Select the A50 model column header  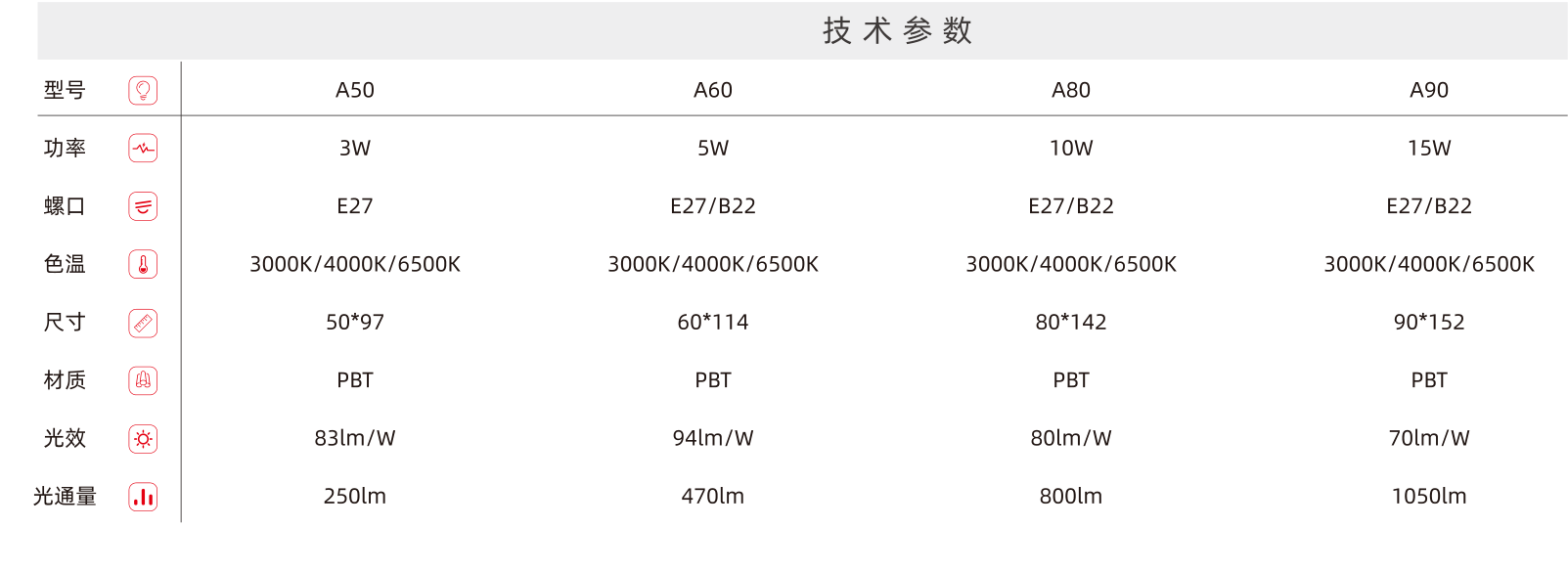pyautogui.click(x=355, y=90)
